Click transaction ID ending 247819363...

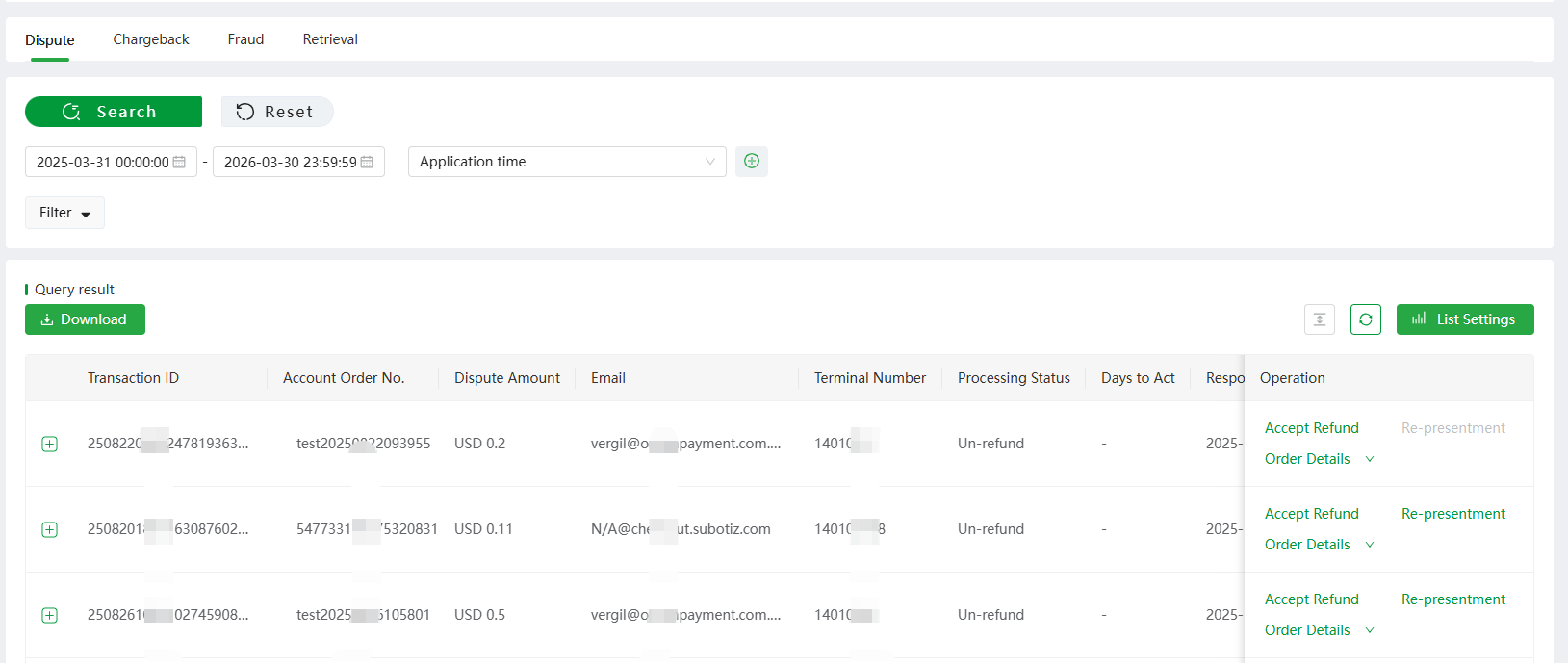[x=168, y=444]
